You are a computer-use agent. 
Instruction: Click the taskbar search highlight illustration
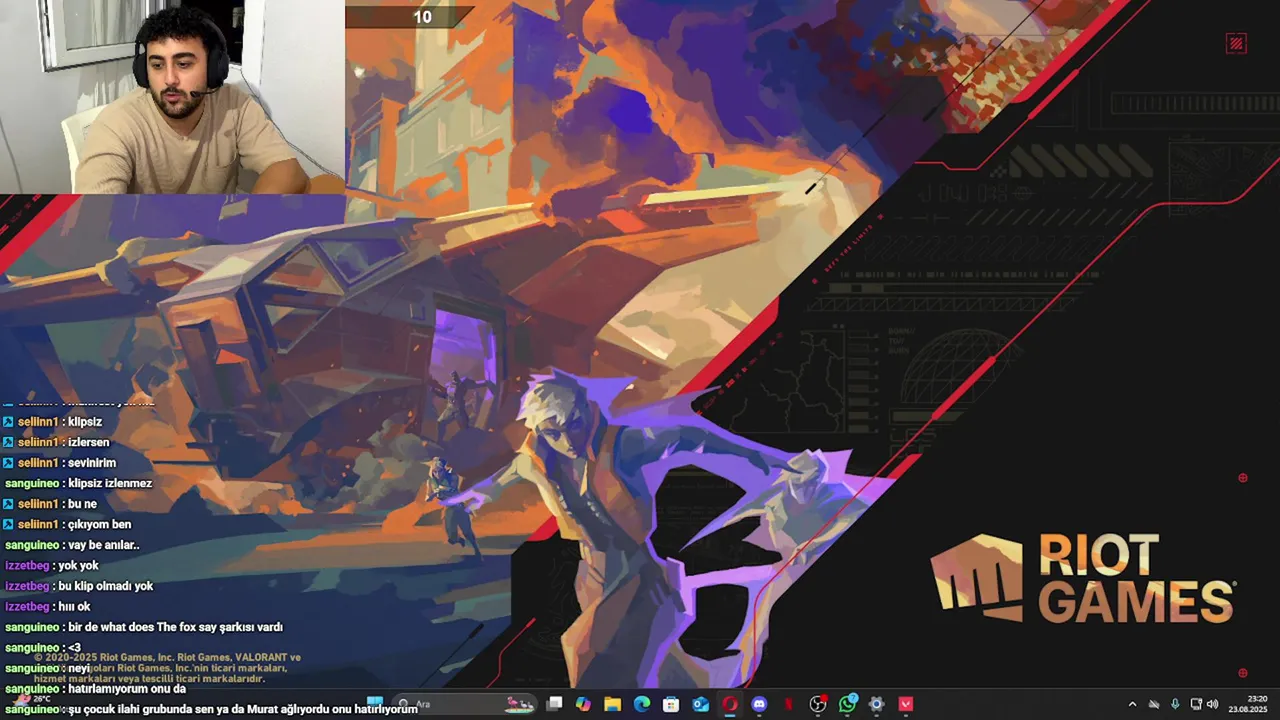pos(520,704)
